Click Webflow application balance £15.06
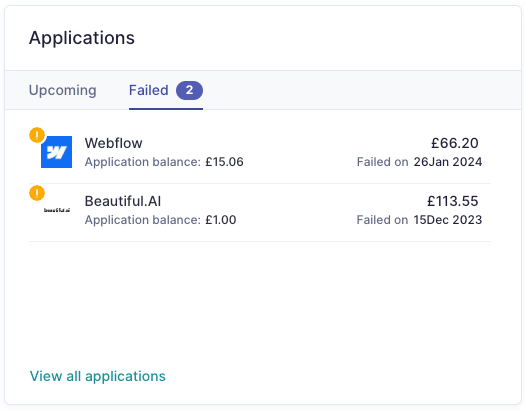Image resolution: width=525 pixels, height=410 pixels. coord(224,162)
